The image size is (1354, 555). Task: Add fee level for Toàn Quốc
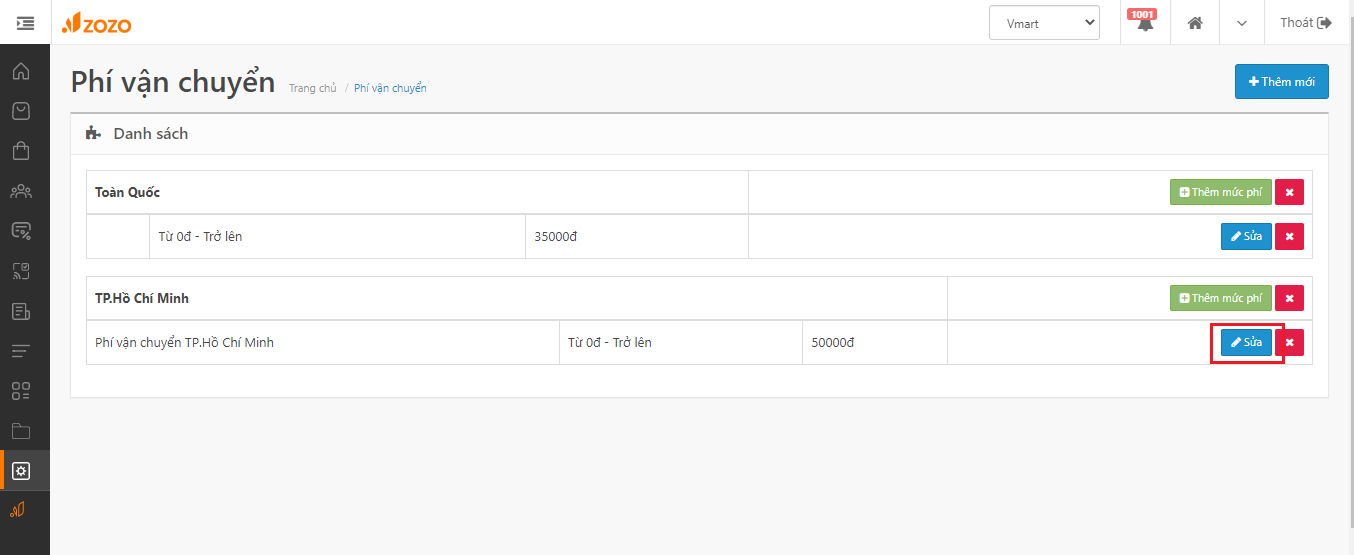pos(1221,192)
